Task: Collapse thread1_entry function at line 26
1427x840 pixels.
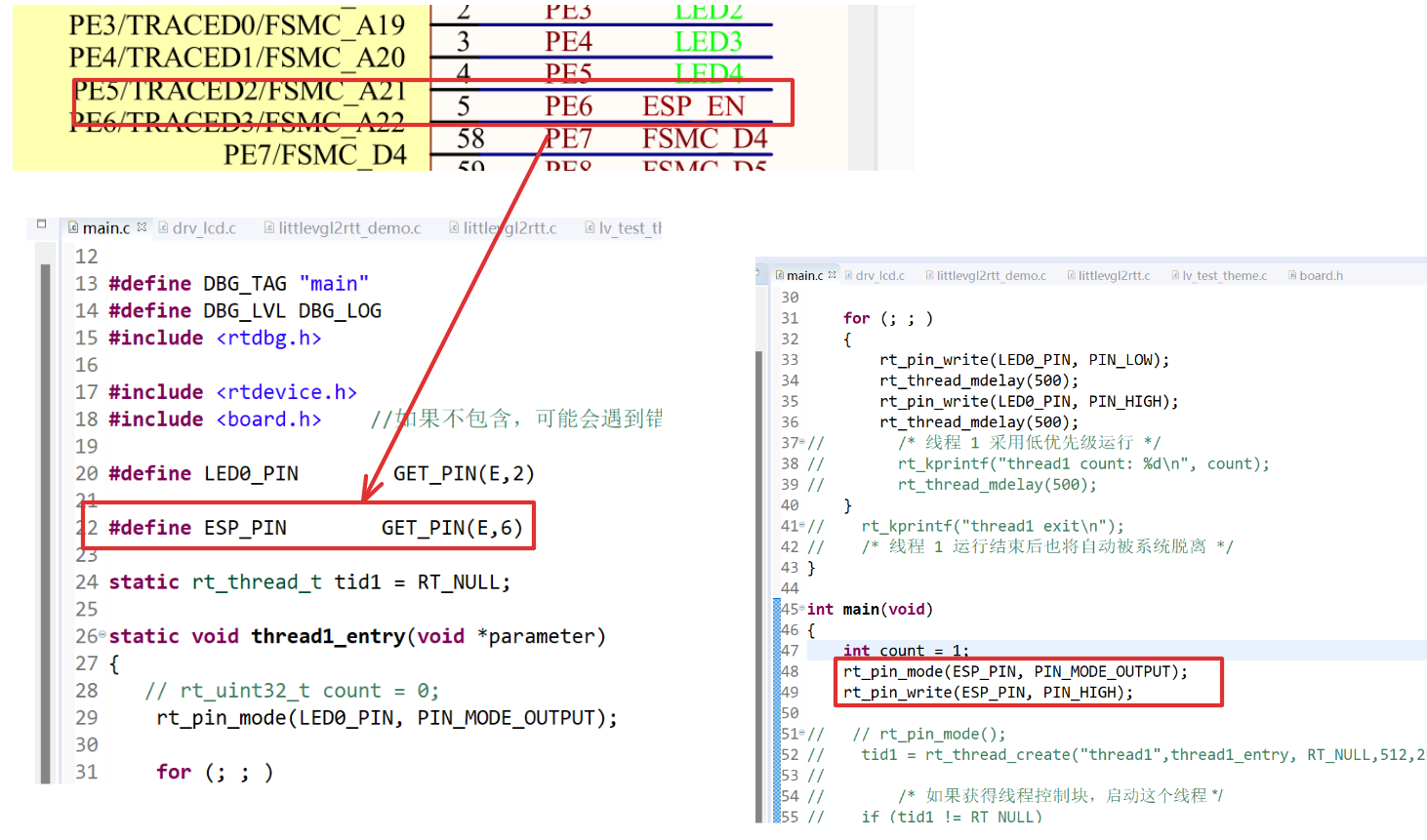Action: pos(102,635)
